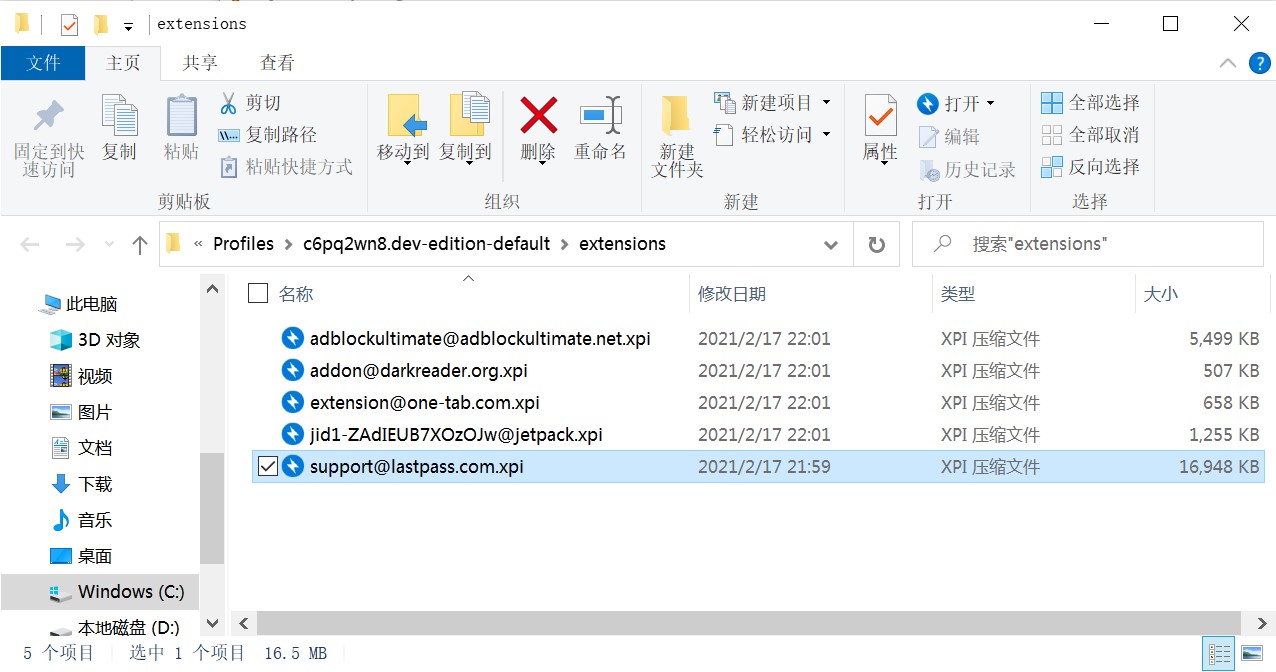Open the customize Quick Access Toolbar dropdown

pyautogui.click(x=128, y=25)
